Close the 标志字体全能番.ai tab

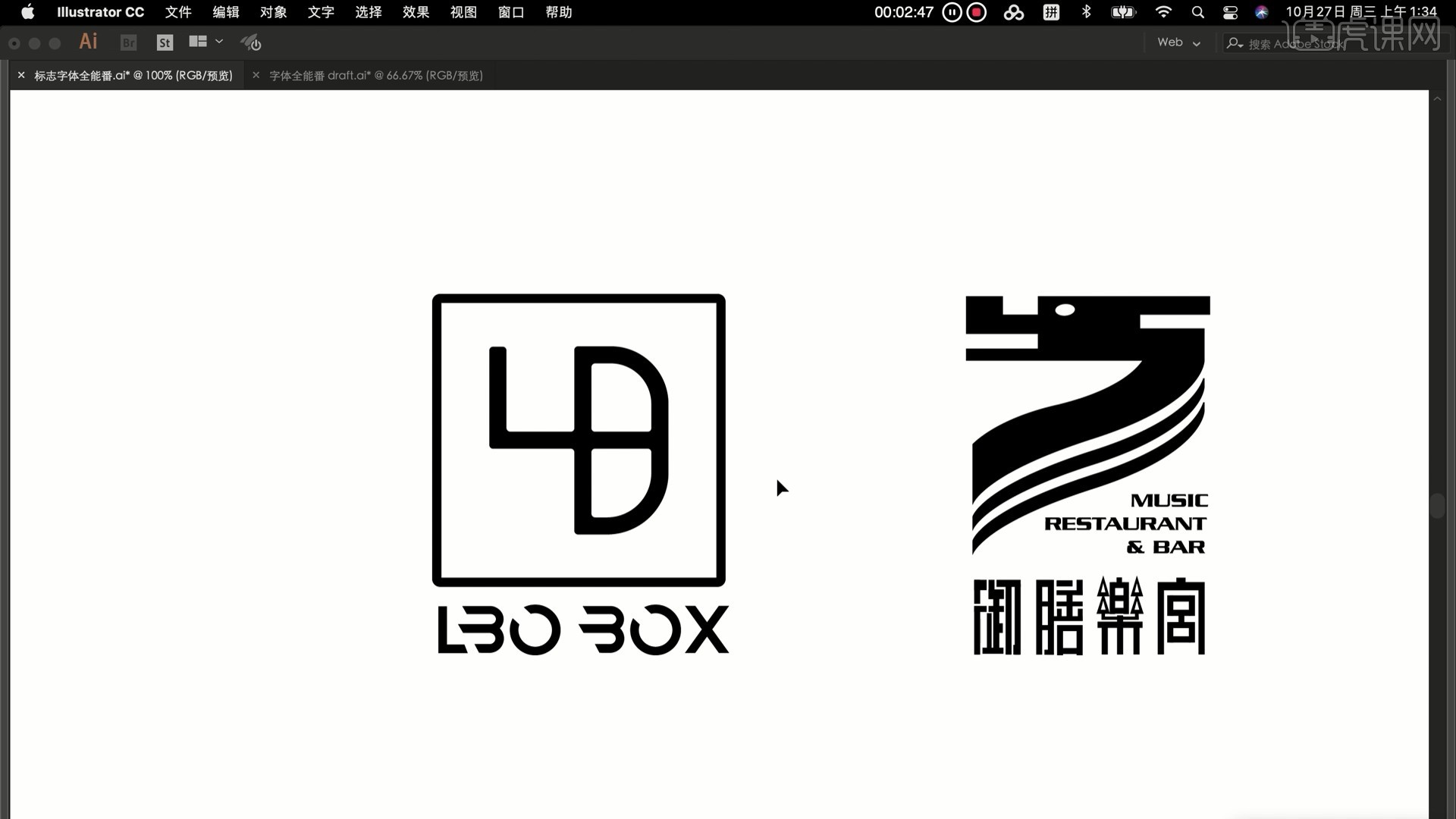[x=21, y=75]
